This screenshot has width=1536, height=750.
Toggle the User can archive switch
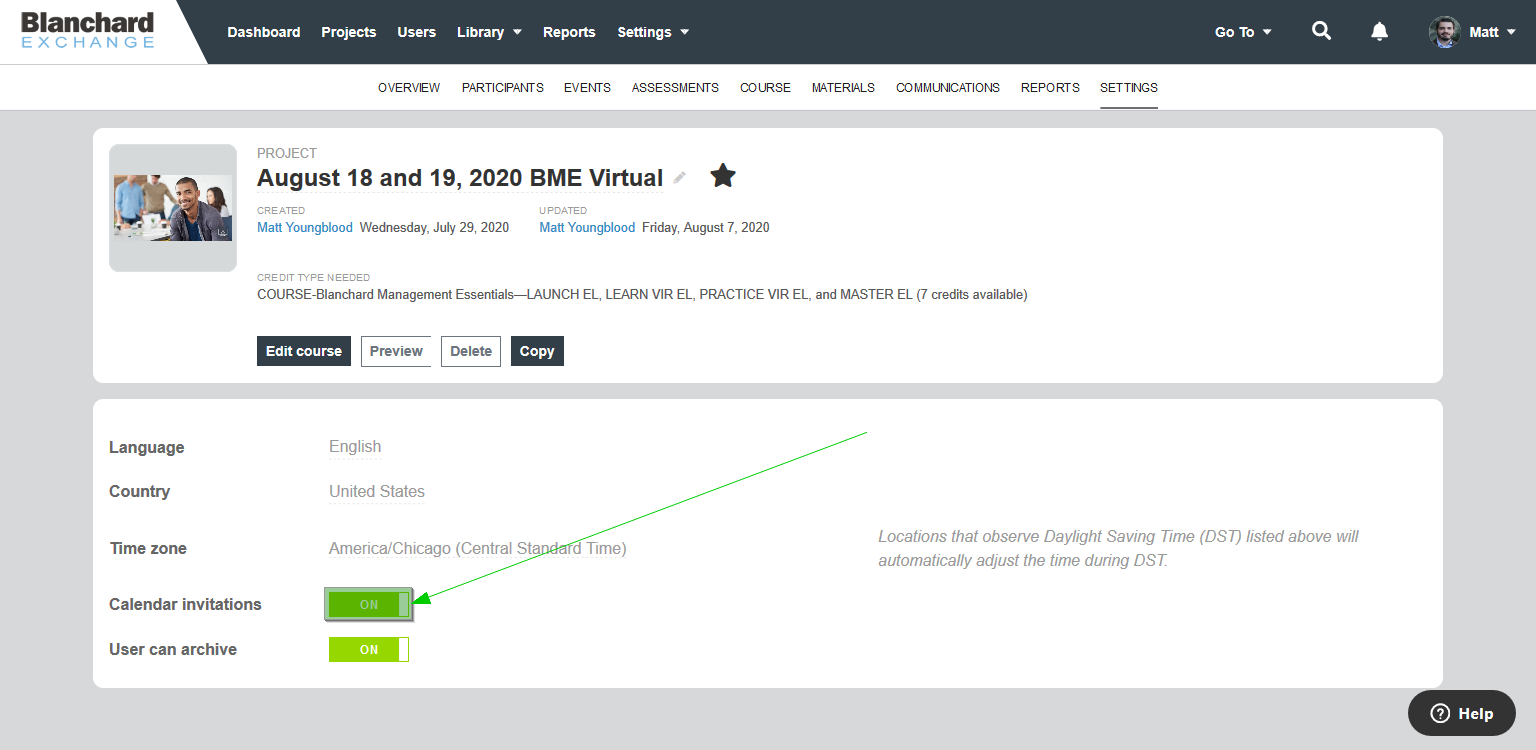(369, 649)
